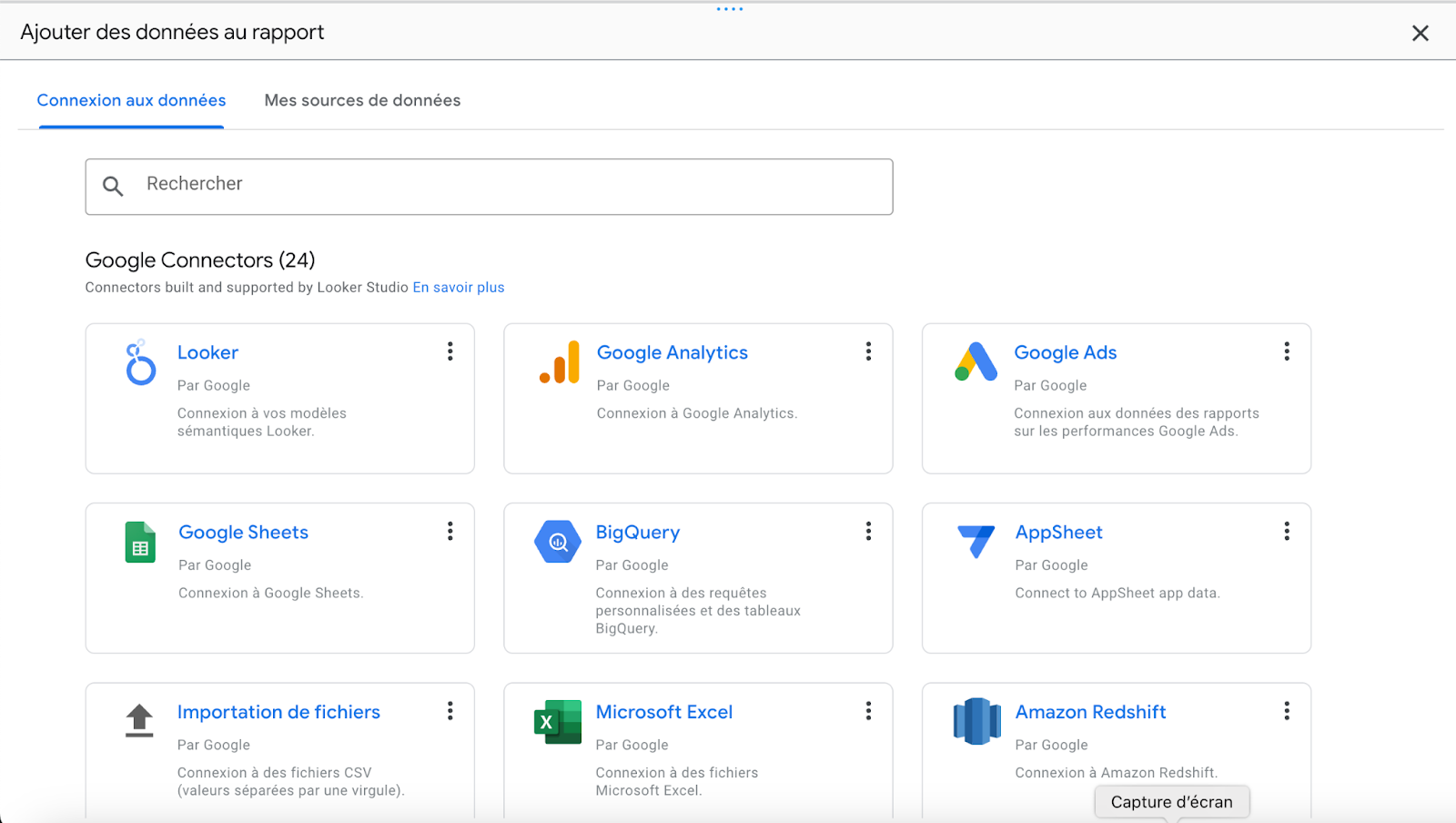Close the Ajouter des données dialog
1456x823 pixels.
1420,34
